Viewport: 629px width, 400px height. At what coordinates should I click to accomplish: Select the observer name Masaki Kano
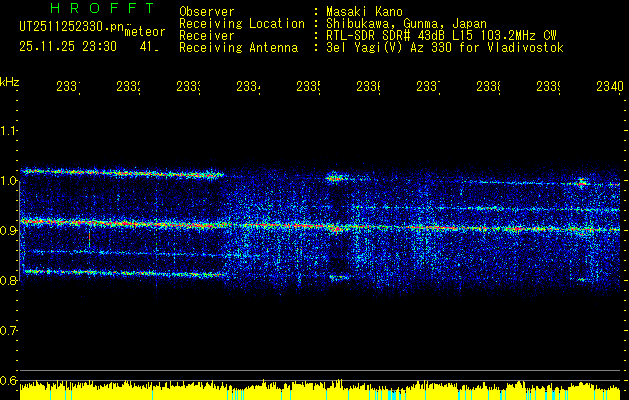click(x=364, y=12)
